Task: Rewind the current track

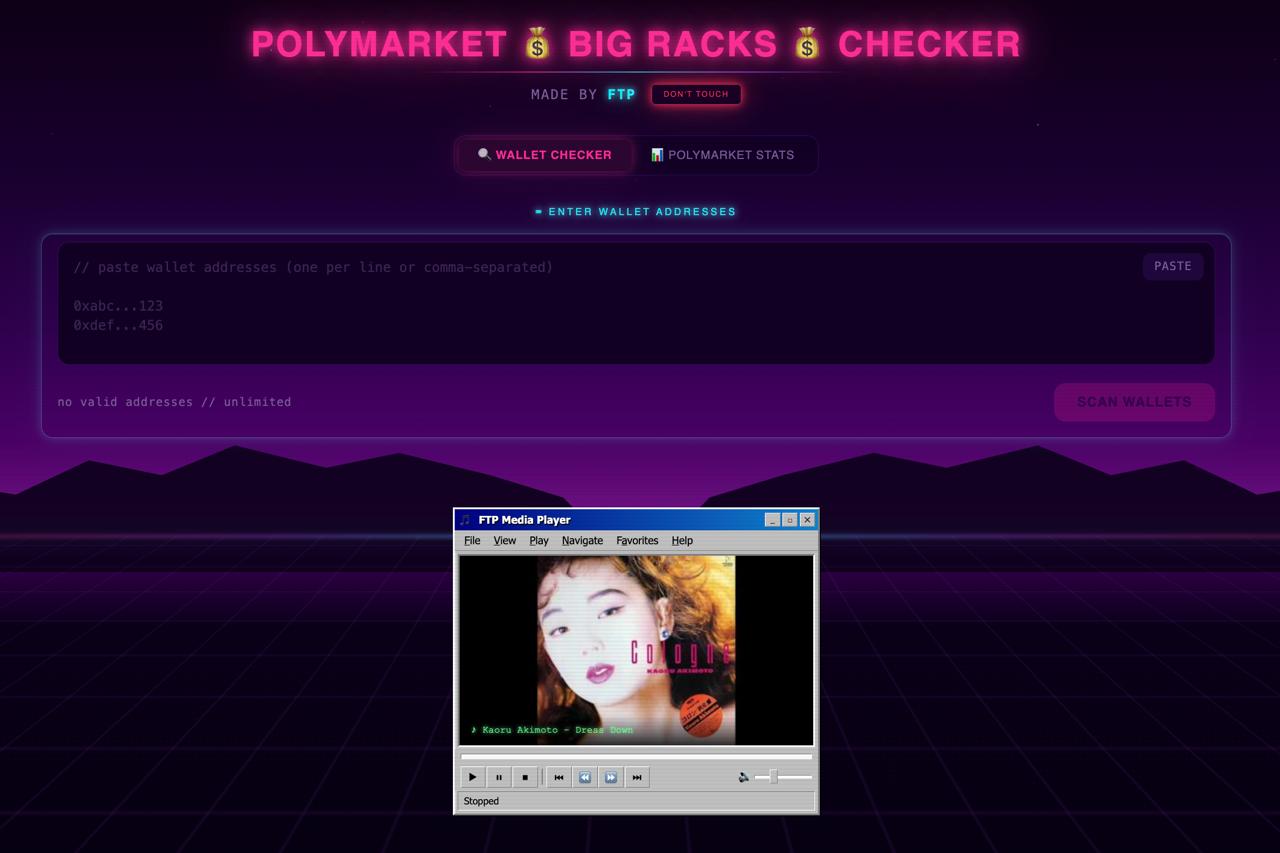Action: point(585,777)
